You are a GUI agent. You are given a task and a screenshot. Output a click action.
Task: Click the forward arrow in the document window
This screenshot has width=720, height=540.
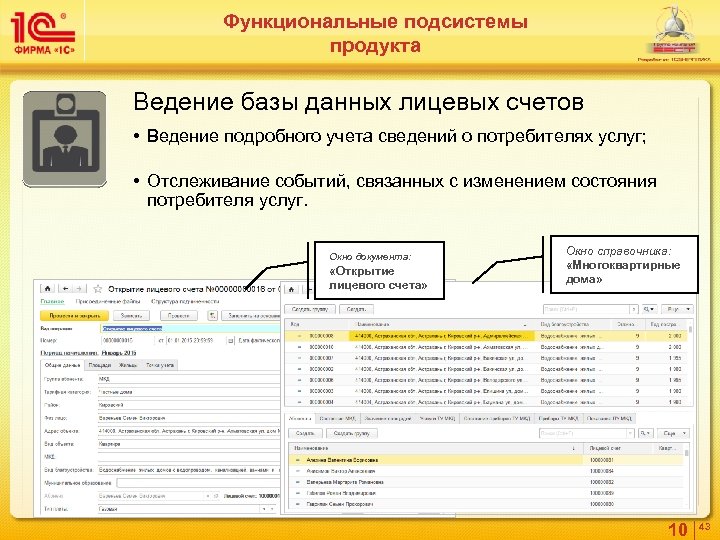click(x=79, y=288)
